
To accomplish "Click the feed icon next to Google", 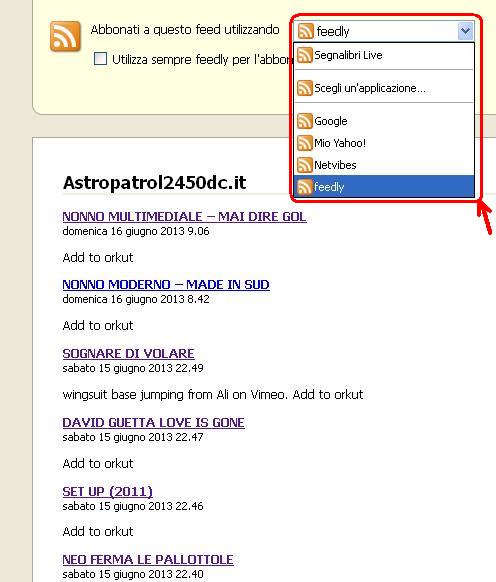I will [305, 121].
